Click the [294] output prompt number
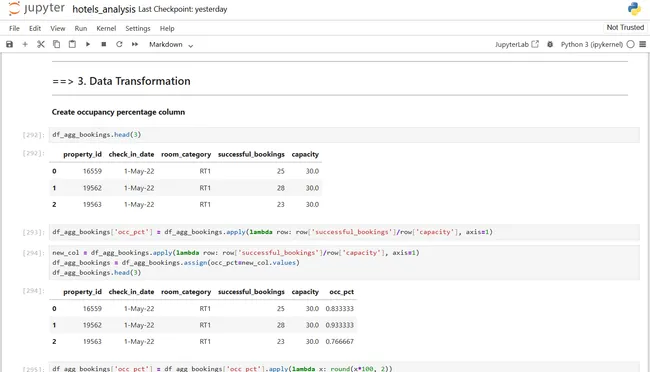Viewport: 650px width, 372px height. [33, 291]
